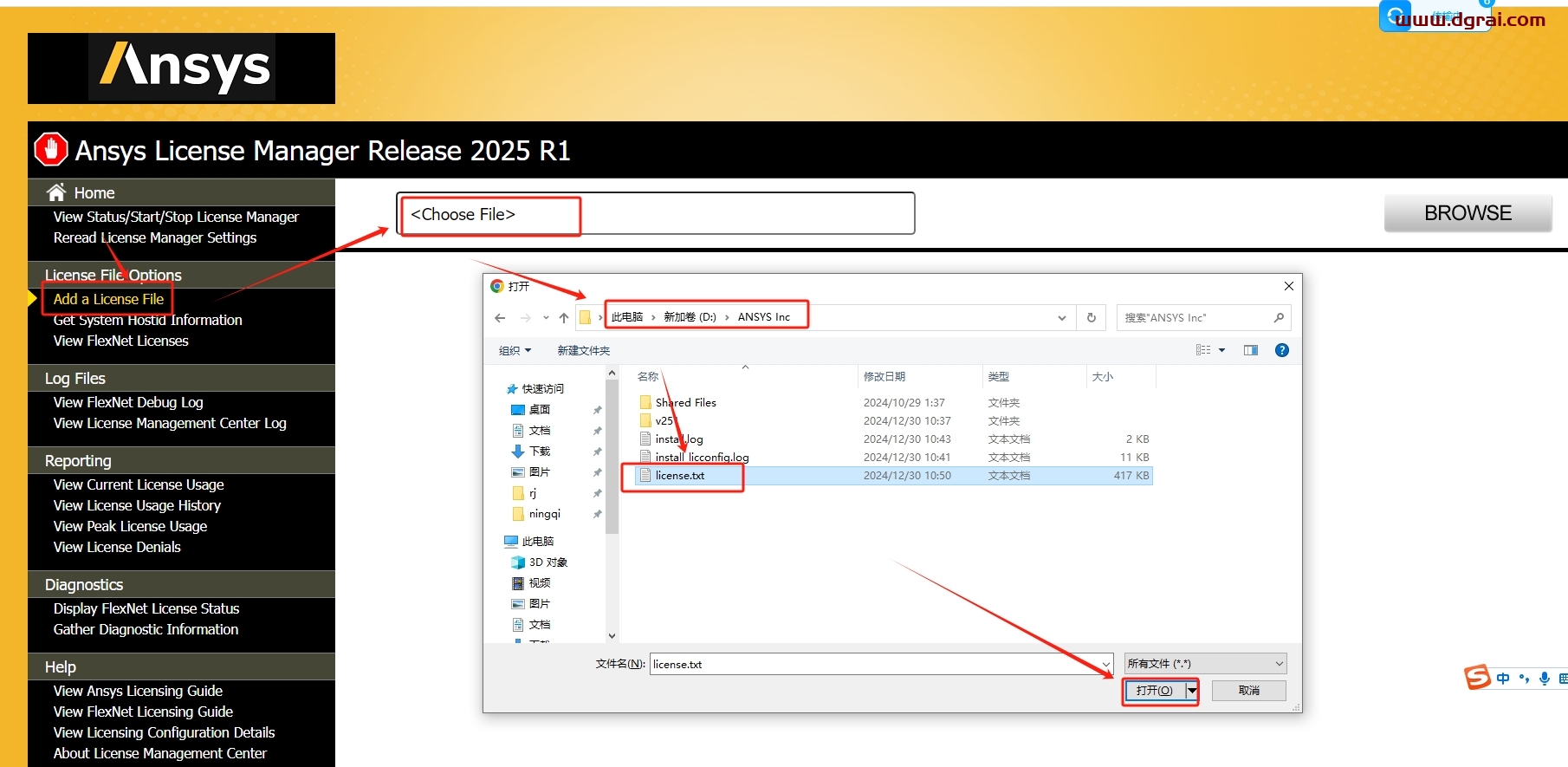Toggle the preview pane icon
1568x767 pixels.
pyautogui.click(x=1251, y=350)
